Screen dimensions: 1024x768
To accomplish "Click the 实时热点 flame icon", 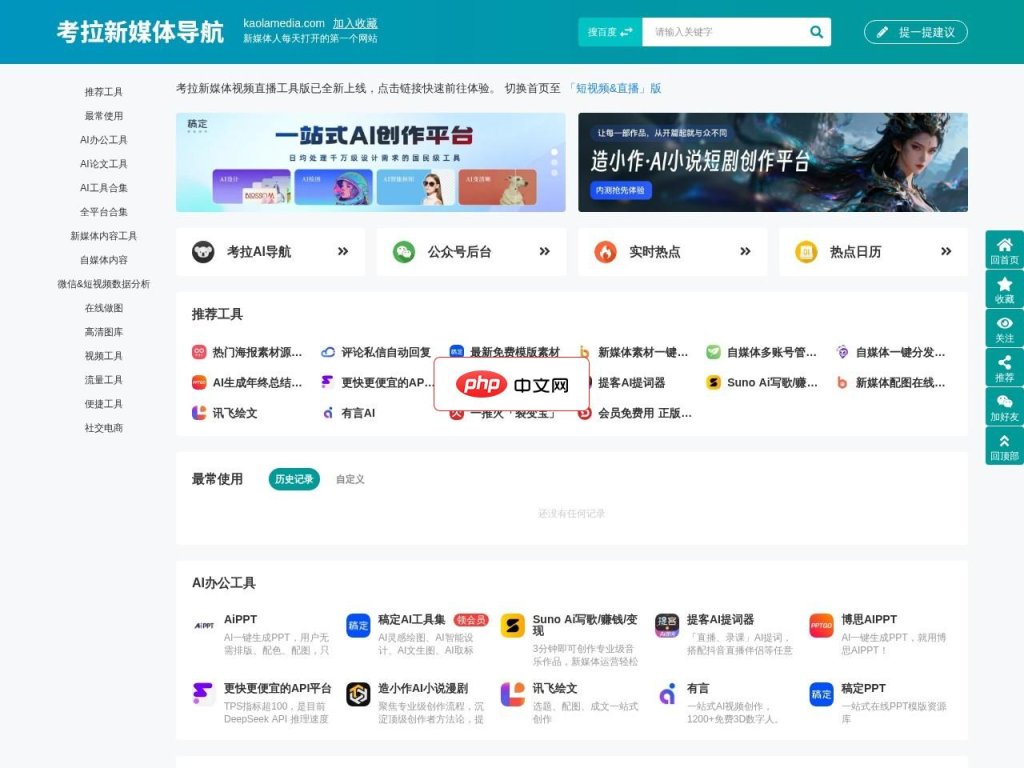I will pos(605,251).
